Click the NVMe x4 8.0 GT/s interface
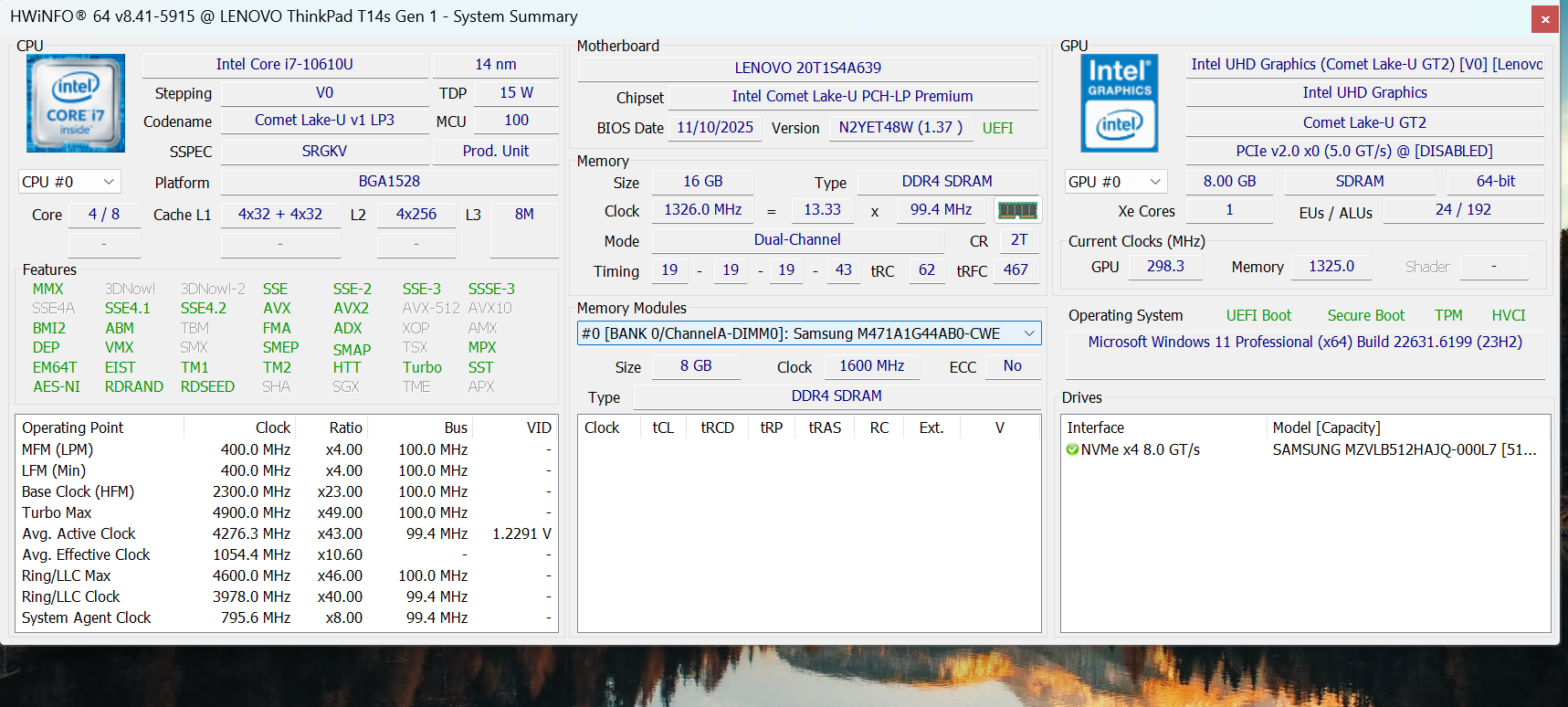 1141,449
